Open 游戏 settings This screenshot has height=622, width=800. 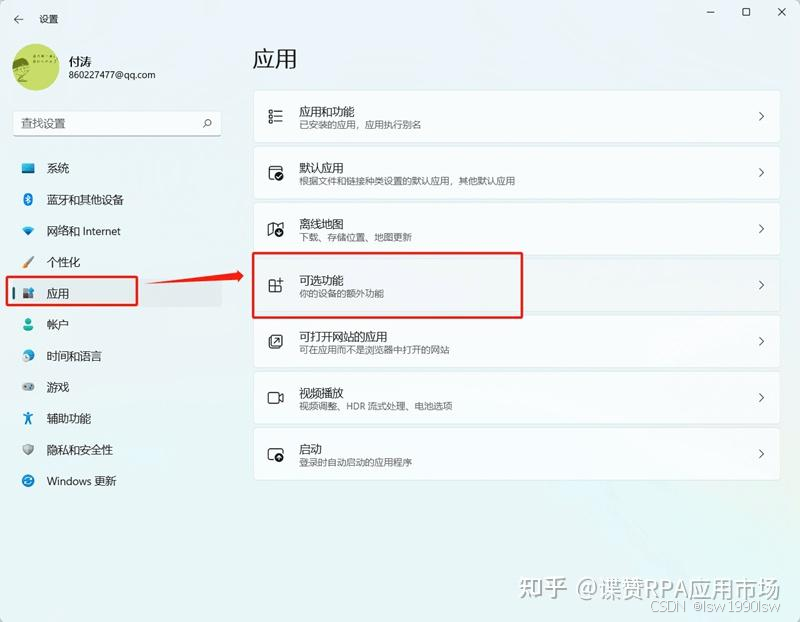pyautogui.click(x=117, y=387)
